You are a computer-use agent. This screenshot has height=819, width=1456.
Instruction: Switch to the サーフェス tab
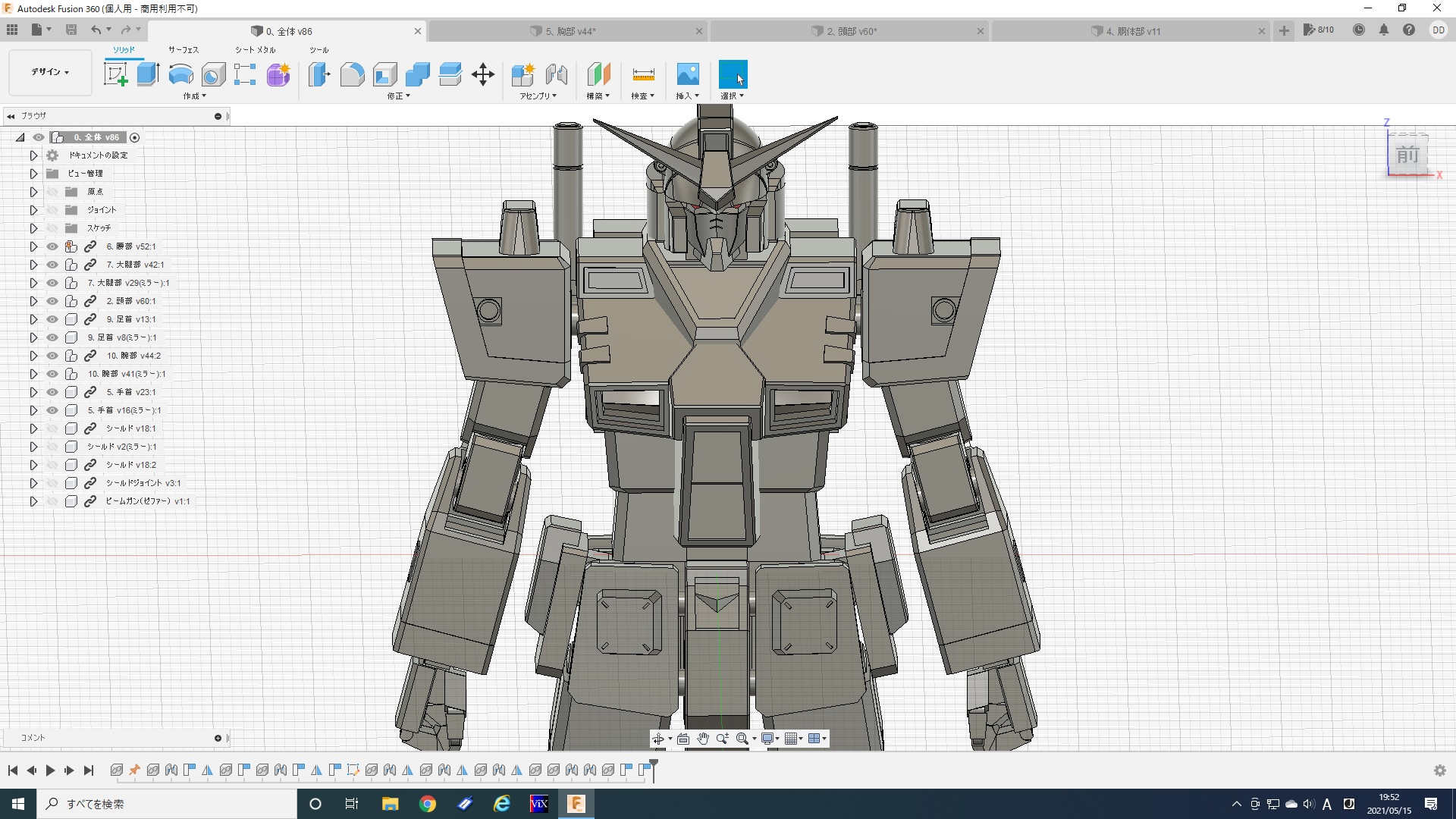click(184, 50)
